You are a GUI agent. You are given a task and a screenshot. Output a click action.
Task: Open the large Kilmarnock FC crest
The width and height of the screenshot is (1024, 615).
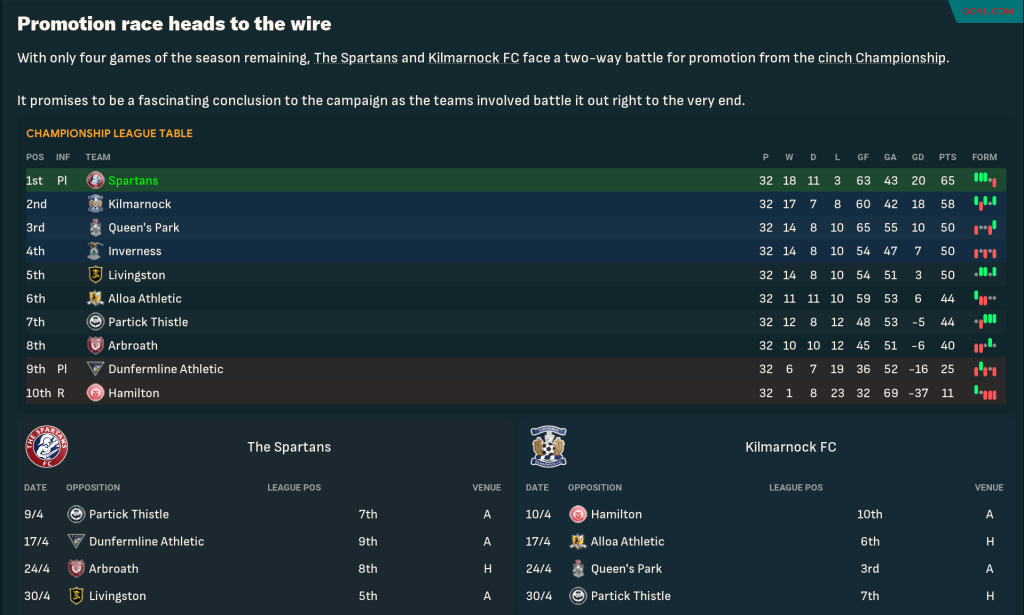point(549,447)
